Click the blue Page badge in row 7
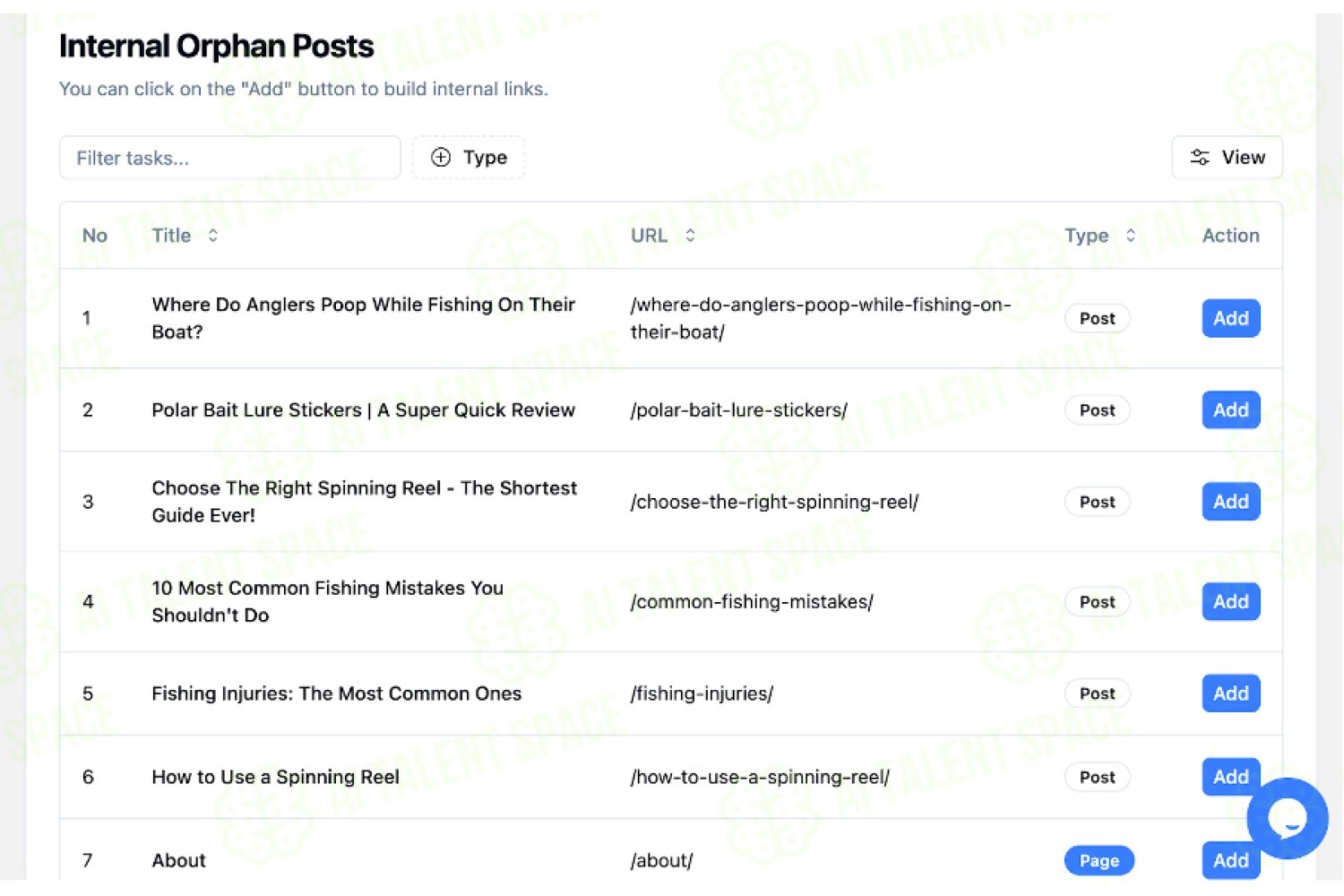This screenshot has height=896, width=1344. click(1098, 860)
